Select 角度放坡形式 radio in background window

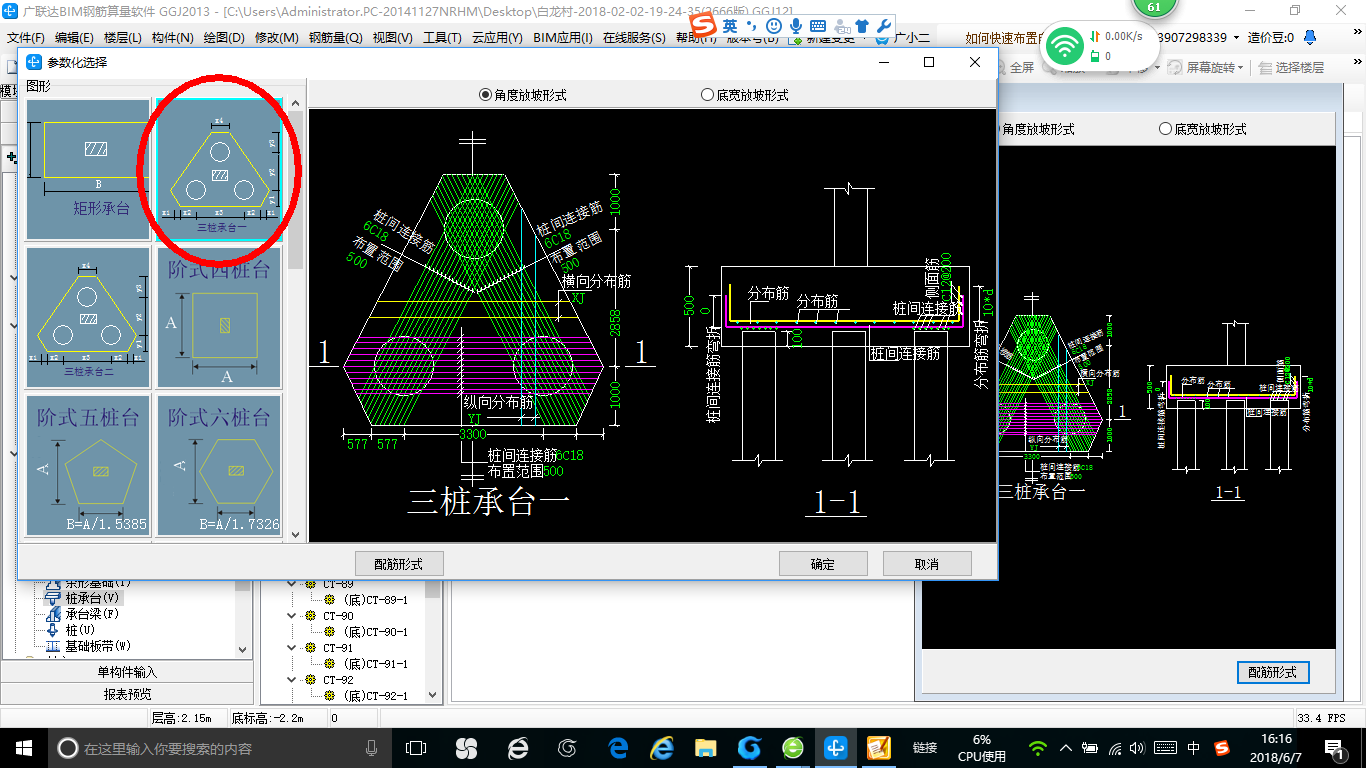1037,129
